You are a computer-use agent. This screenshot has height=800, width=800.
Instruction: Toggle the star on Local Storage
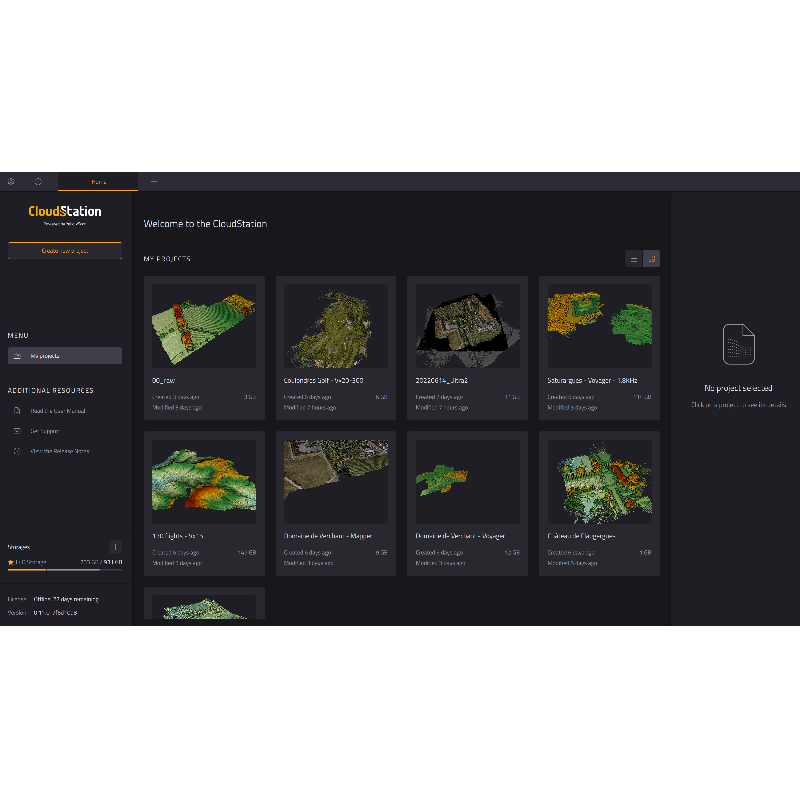(12, 561)
